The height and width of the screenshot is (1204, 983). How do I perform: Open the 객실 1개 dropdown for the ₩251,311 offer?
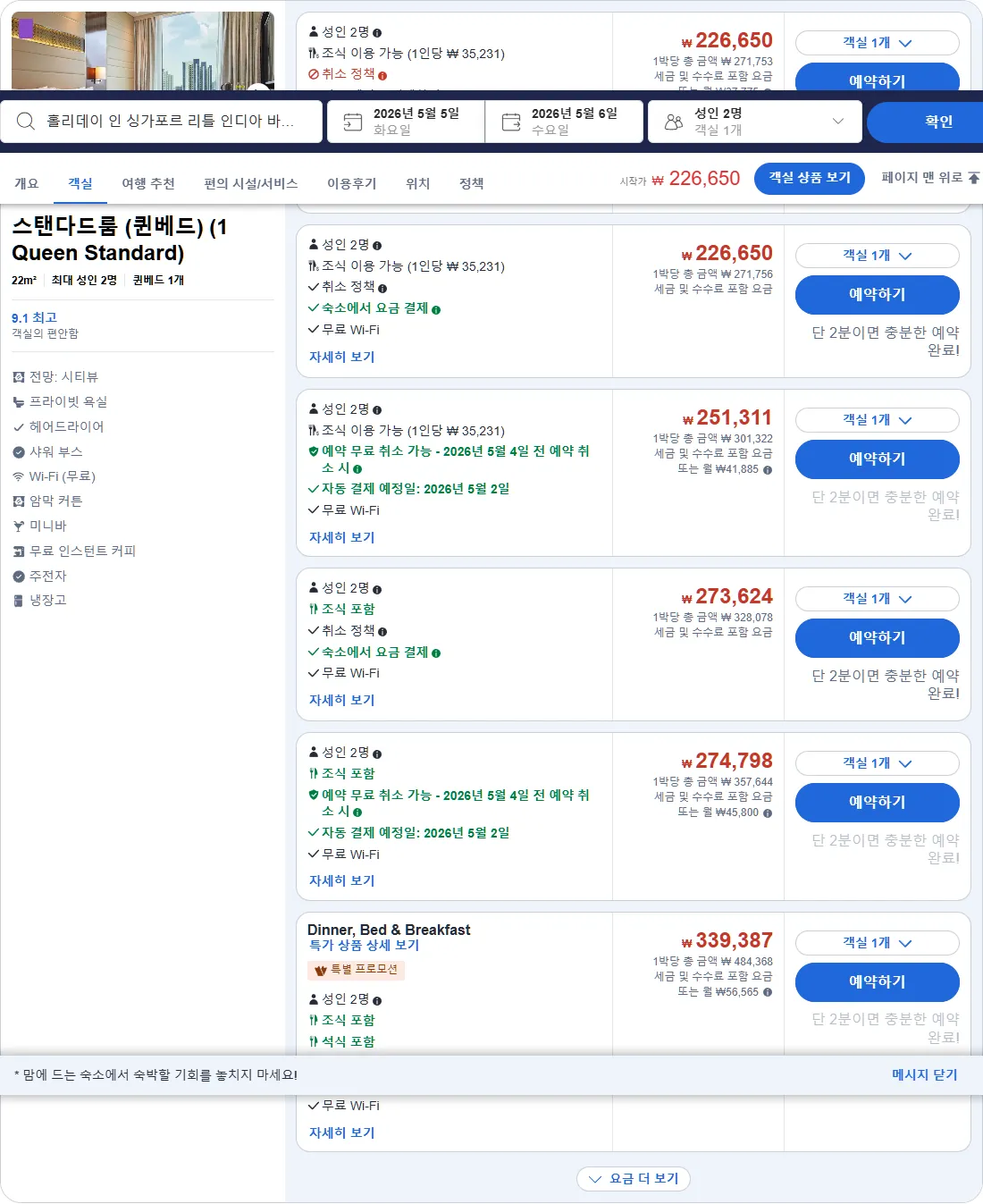click(878, 420)
